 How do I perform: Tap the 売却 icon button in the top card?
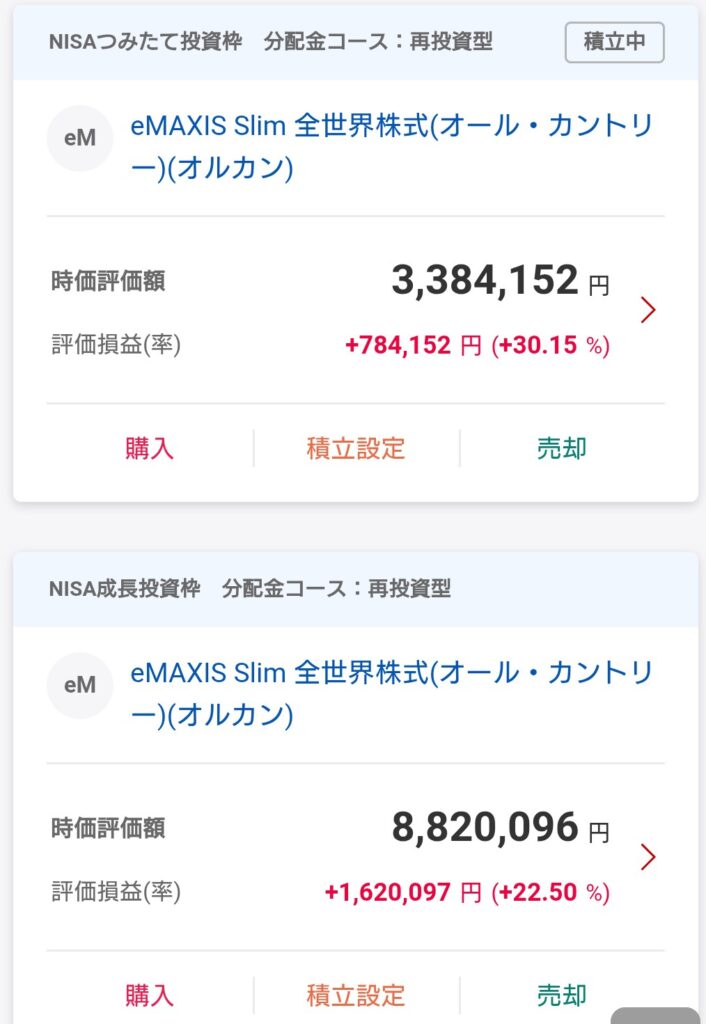(560, 449)
